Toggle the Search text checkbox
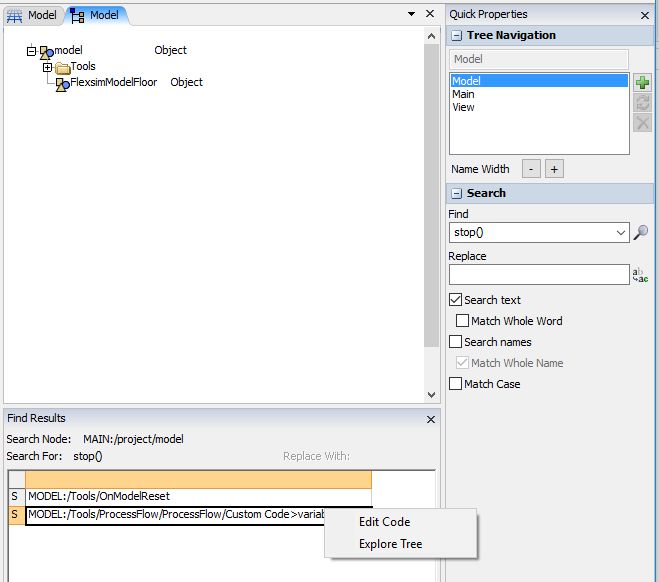 (456, 300)
